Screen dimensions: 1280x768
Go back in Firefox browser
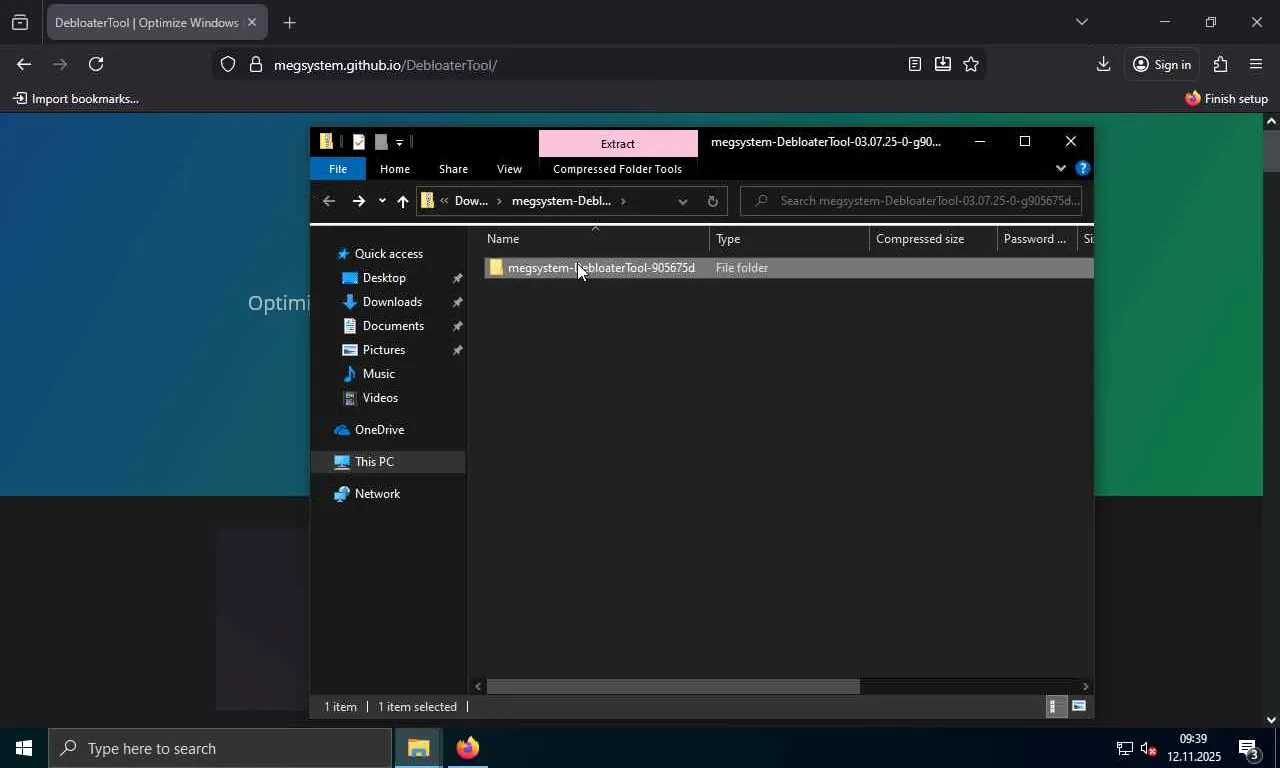[24, 64]
